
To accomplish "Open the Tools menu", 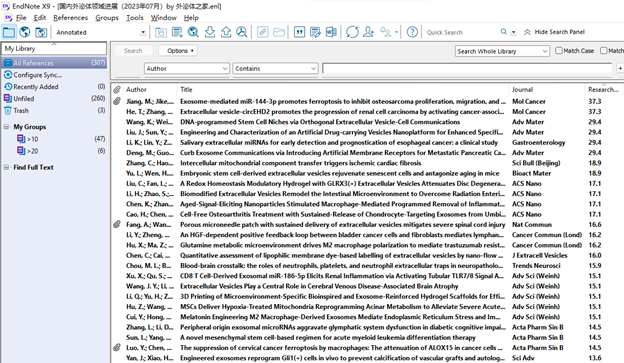I will pyautogui.click(x=135, y=18).
